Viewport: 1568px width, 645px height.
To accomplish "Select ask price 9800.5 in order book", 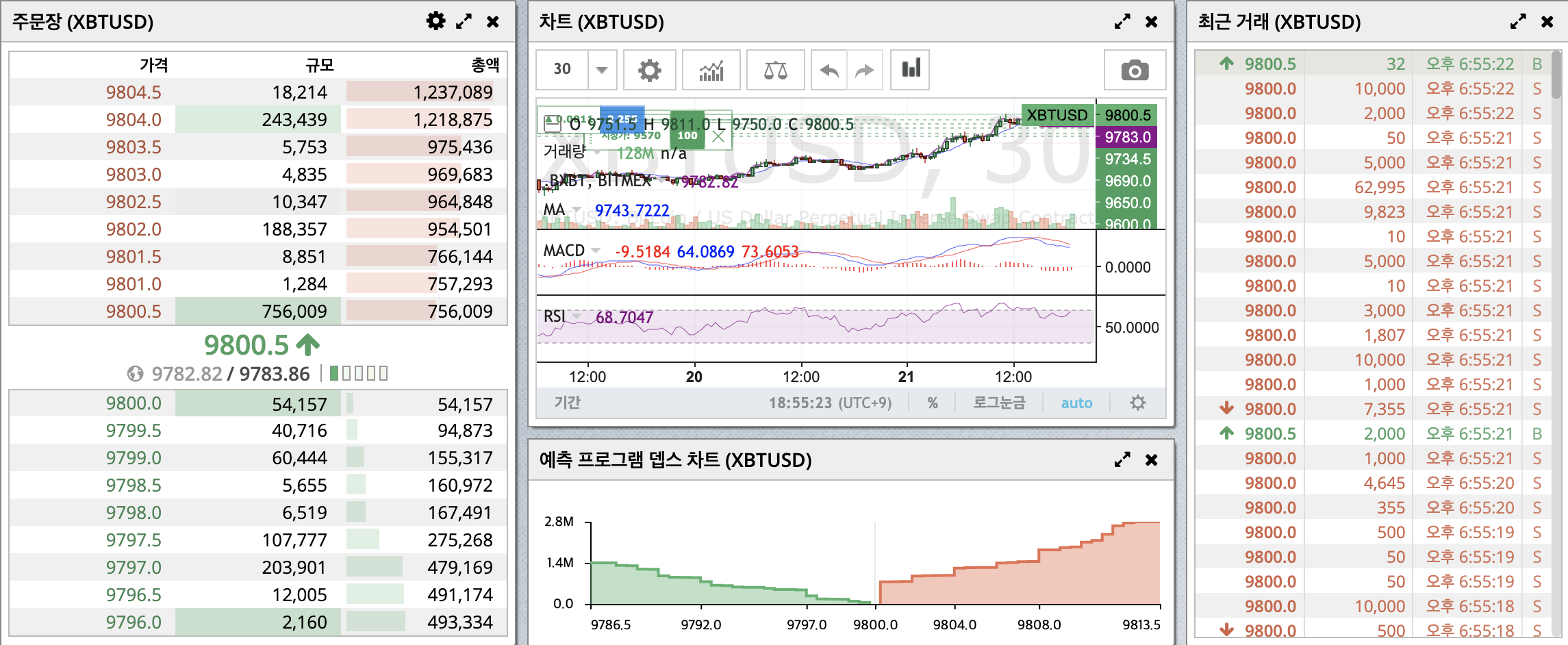I will (x=134, y=312).
